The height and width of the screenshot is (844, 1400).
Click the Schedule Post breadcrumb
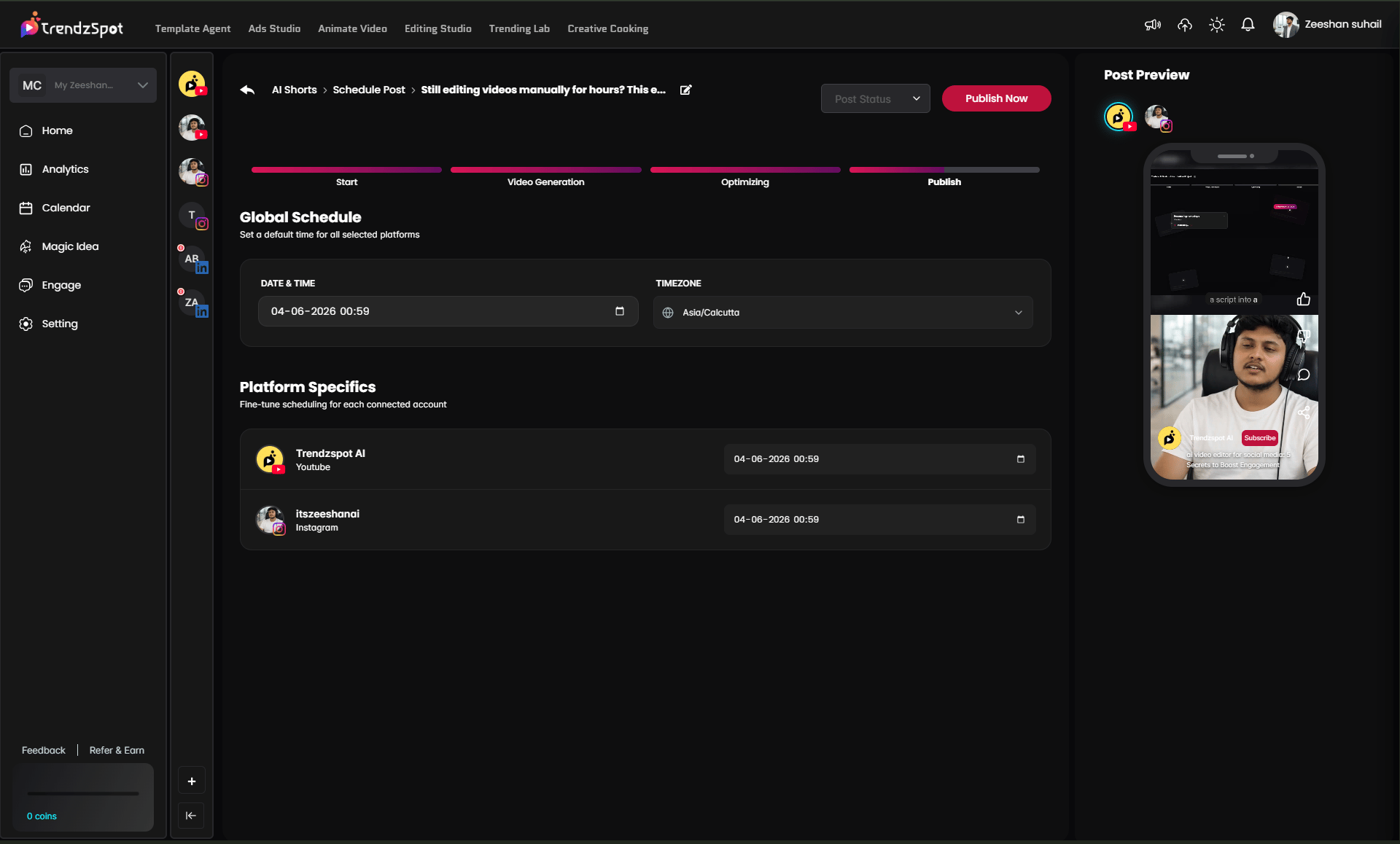pyautogui.click(x=368, y=90)
